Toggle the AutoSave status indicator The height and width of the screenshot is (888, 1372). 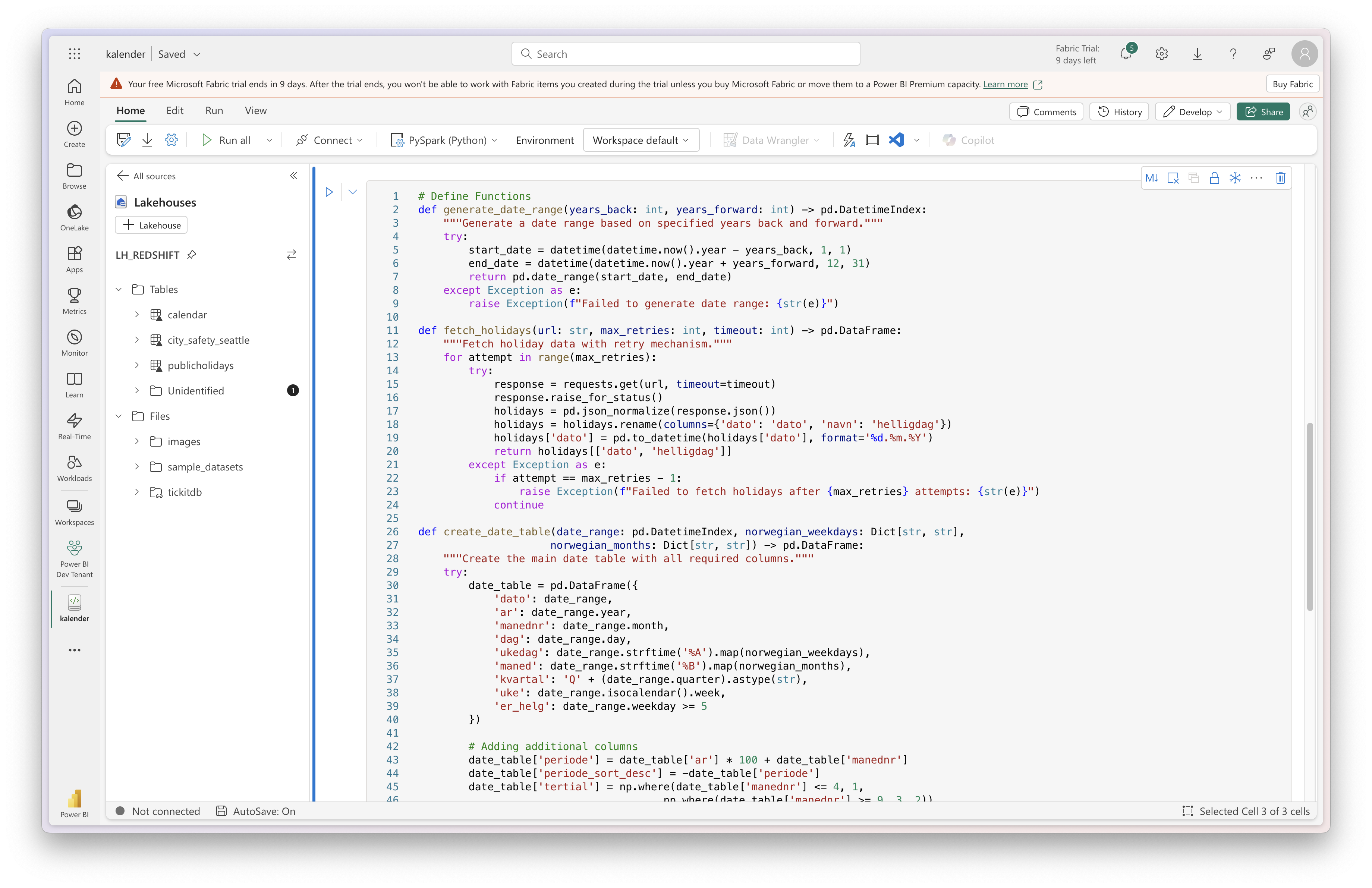[255, 811]
